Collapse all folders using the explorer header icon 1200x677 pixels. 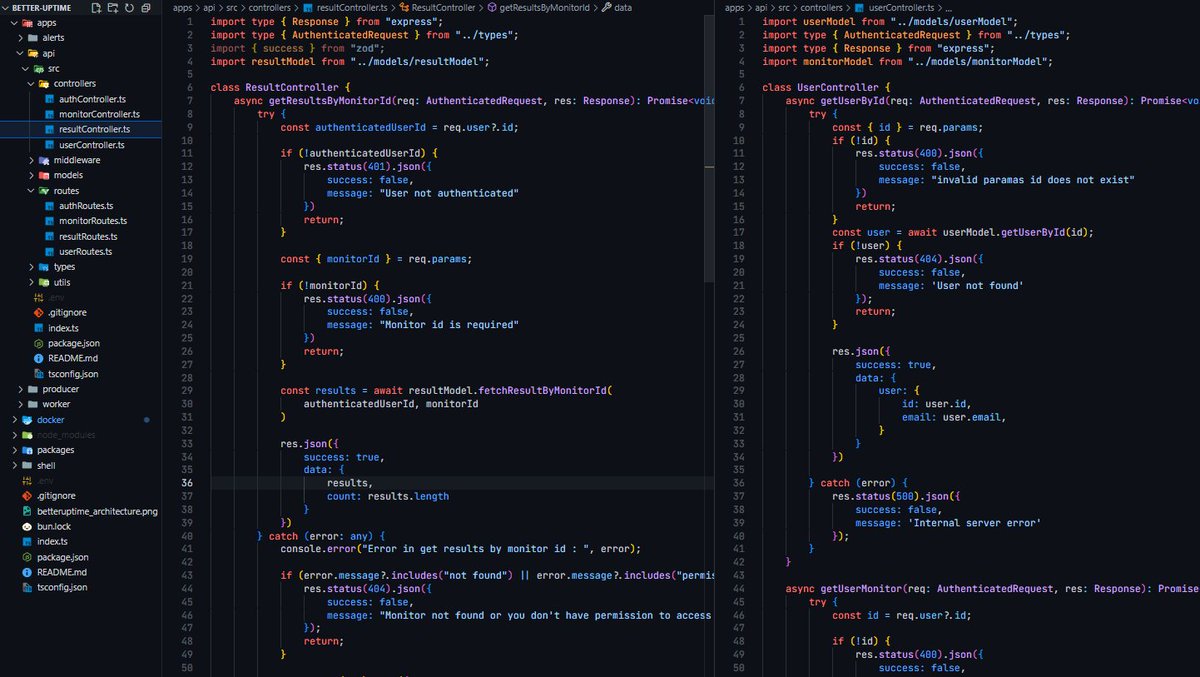point(147,8)
